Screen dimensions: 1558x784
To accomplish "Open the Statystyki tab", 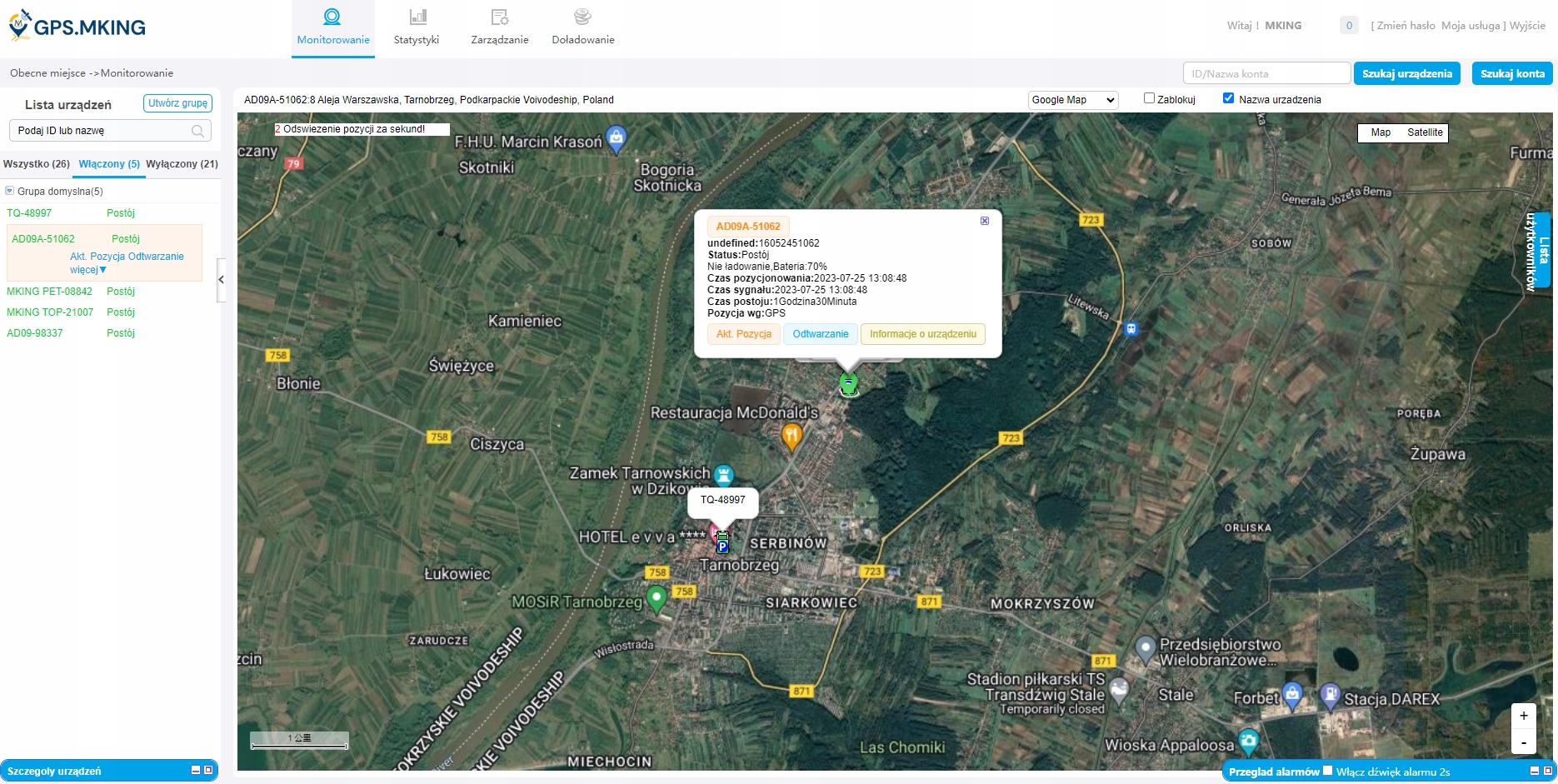I will click(417, 27).
